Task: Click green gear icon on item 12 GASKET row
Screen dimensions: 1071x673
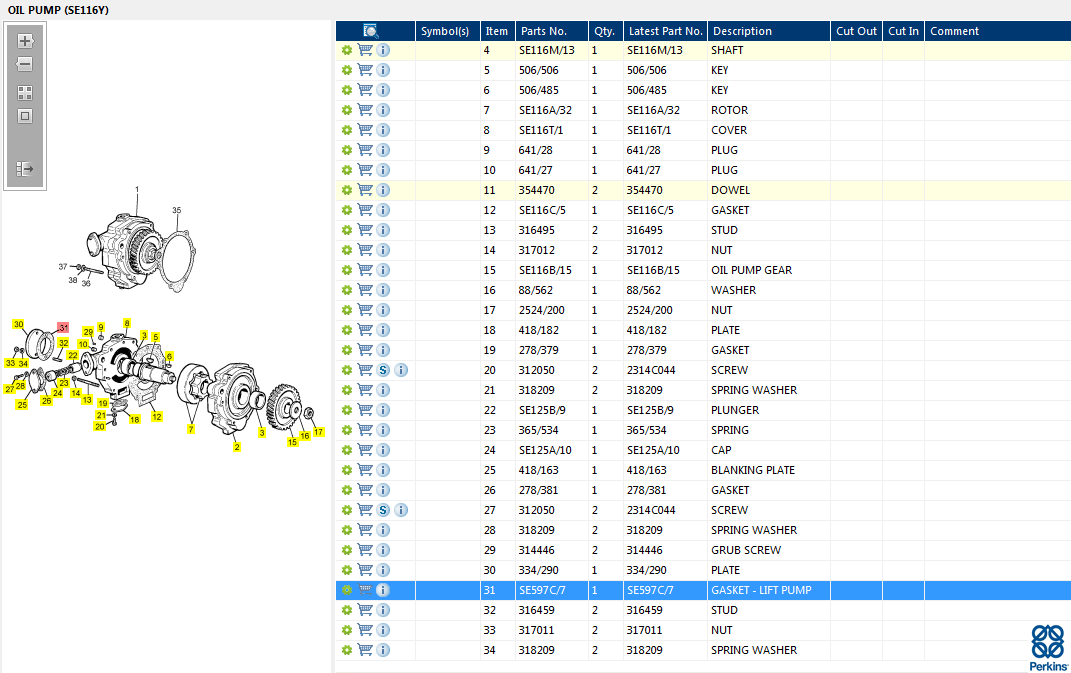Action: 347,210
